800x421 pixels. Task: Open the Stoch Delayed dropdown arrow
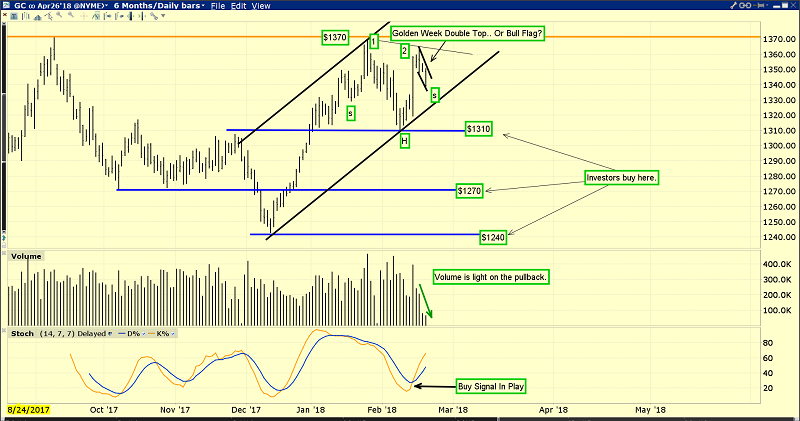[x=110, y=334]
